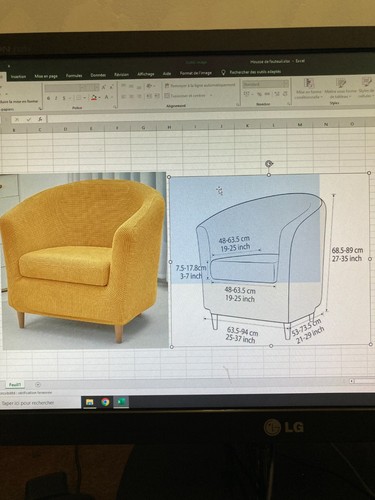Click the Borders icon
375x500 pixels.
(x=78, y=98)
